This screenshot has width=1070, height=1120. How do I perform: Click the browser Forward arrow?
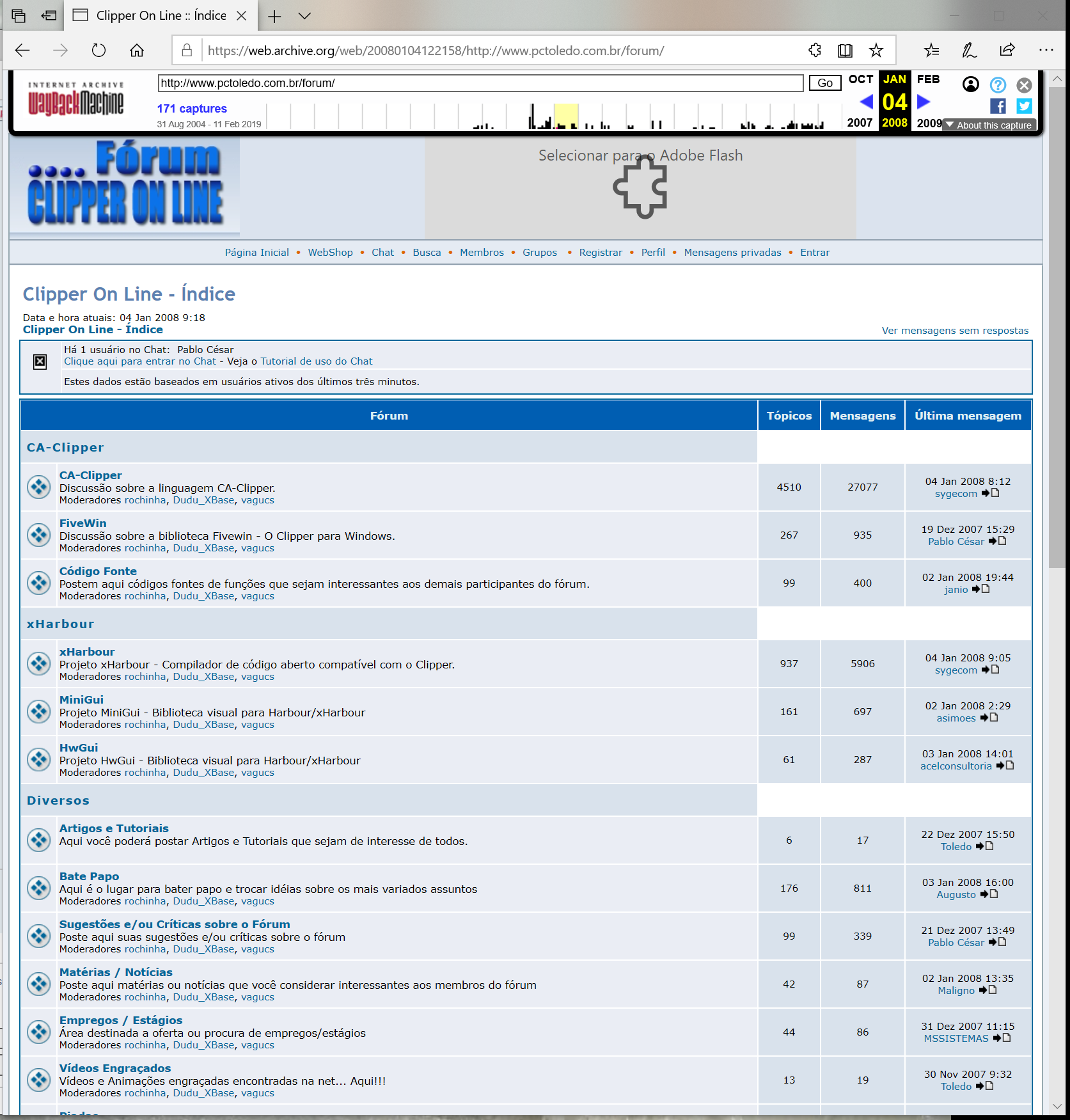click(61, 51)
